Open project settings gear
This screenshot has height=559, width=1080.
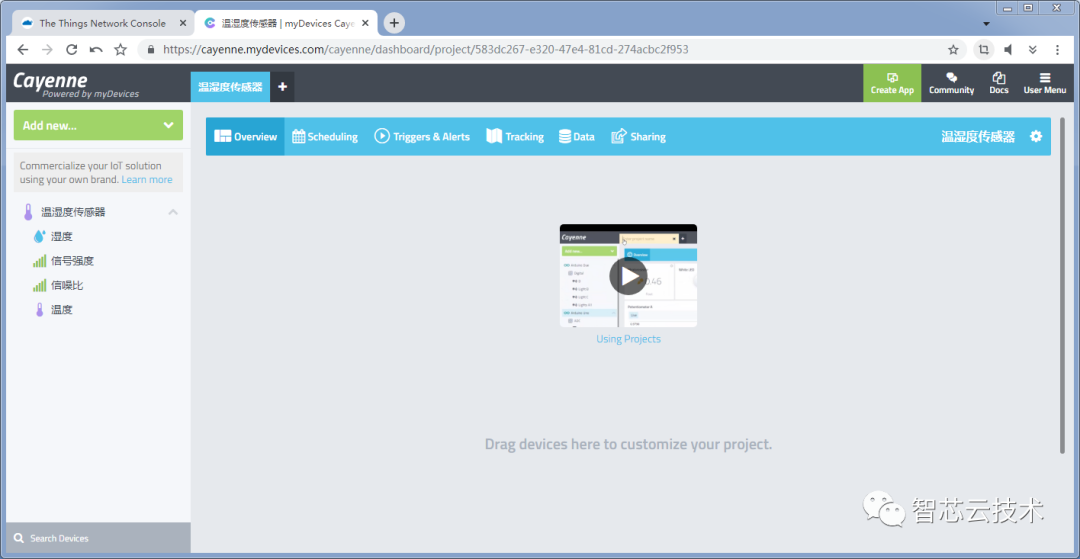[x=1036, y=136]
